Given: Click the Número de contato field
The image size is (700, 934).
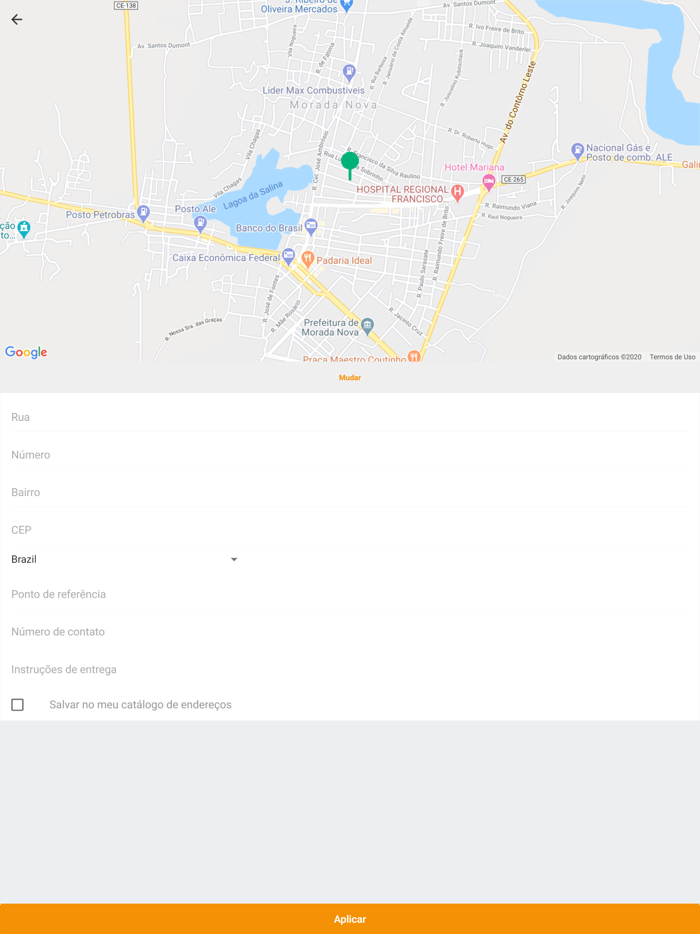Looking at the screenshot, I should point(350,631).
